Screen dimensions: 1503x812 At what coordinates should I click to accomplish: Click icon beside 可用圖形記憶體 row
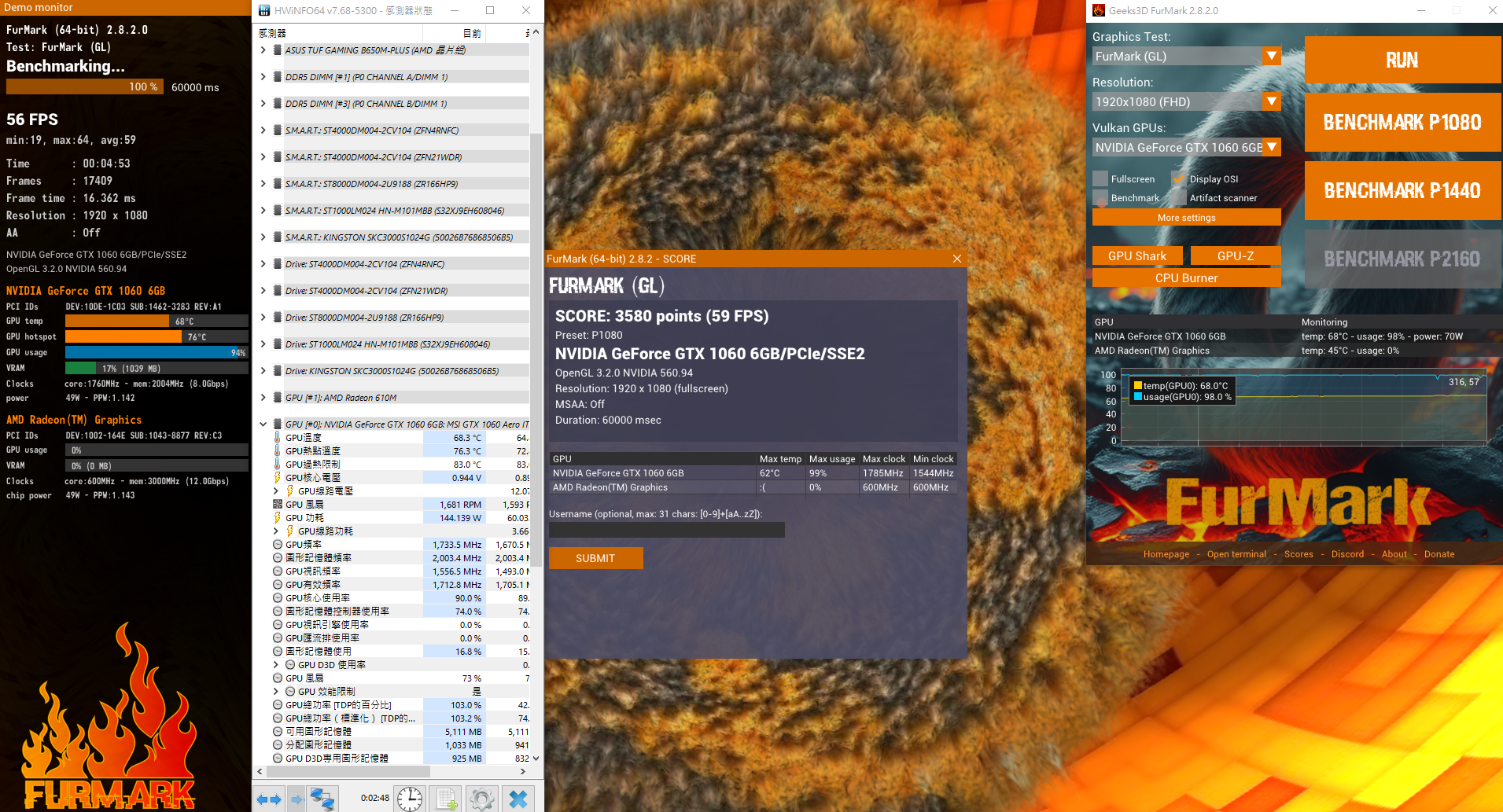coord(277,732)
